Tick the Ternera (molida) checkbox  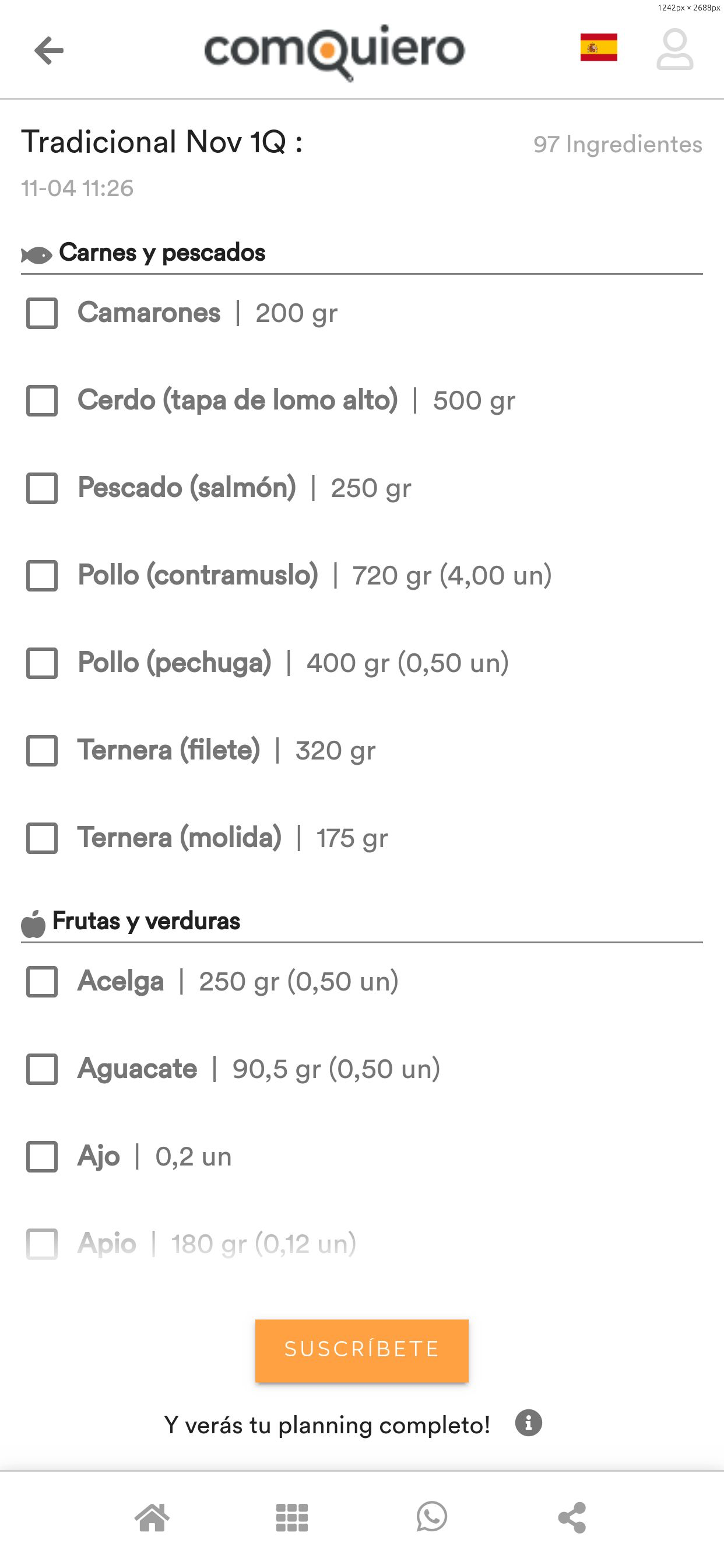(x=42, y=838)
